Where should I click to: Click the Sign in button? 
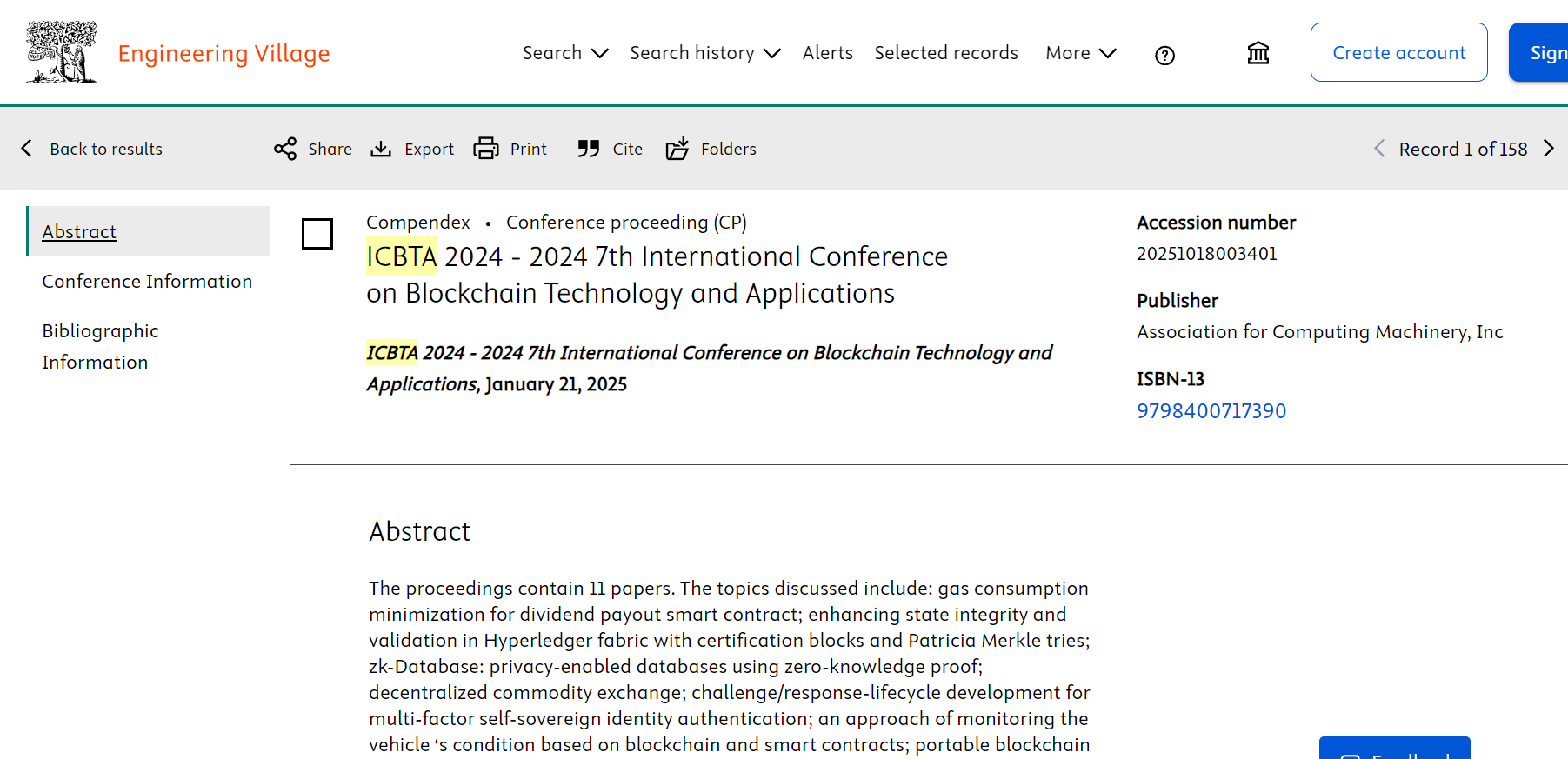pos(1539,52)
